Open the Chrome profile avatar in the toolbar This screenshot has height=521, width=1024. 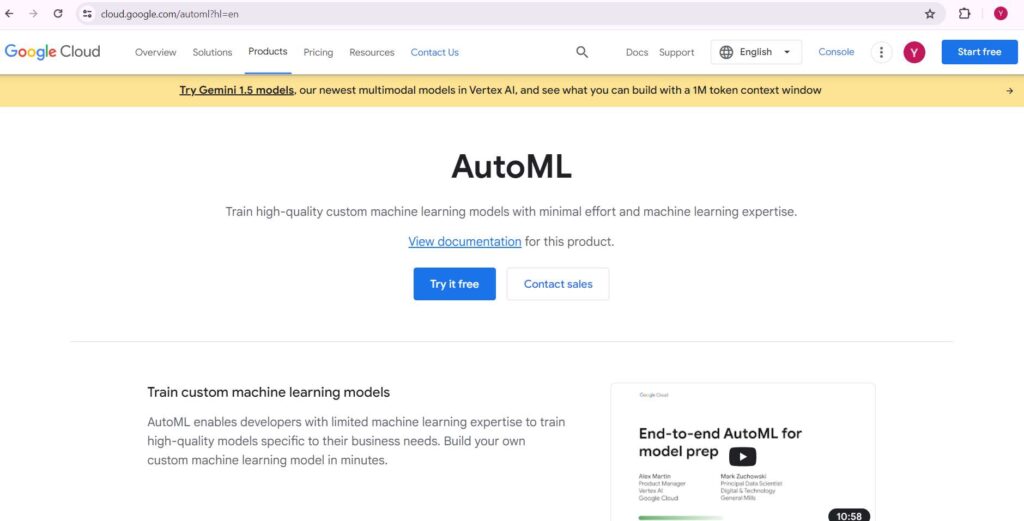coord(1000,14)
